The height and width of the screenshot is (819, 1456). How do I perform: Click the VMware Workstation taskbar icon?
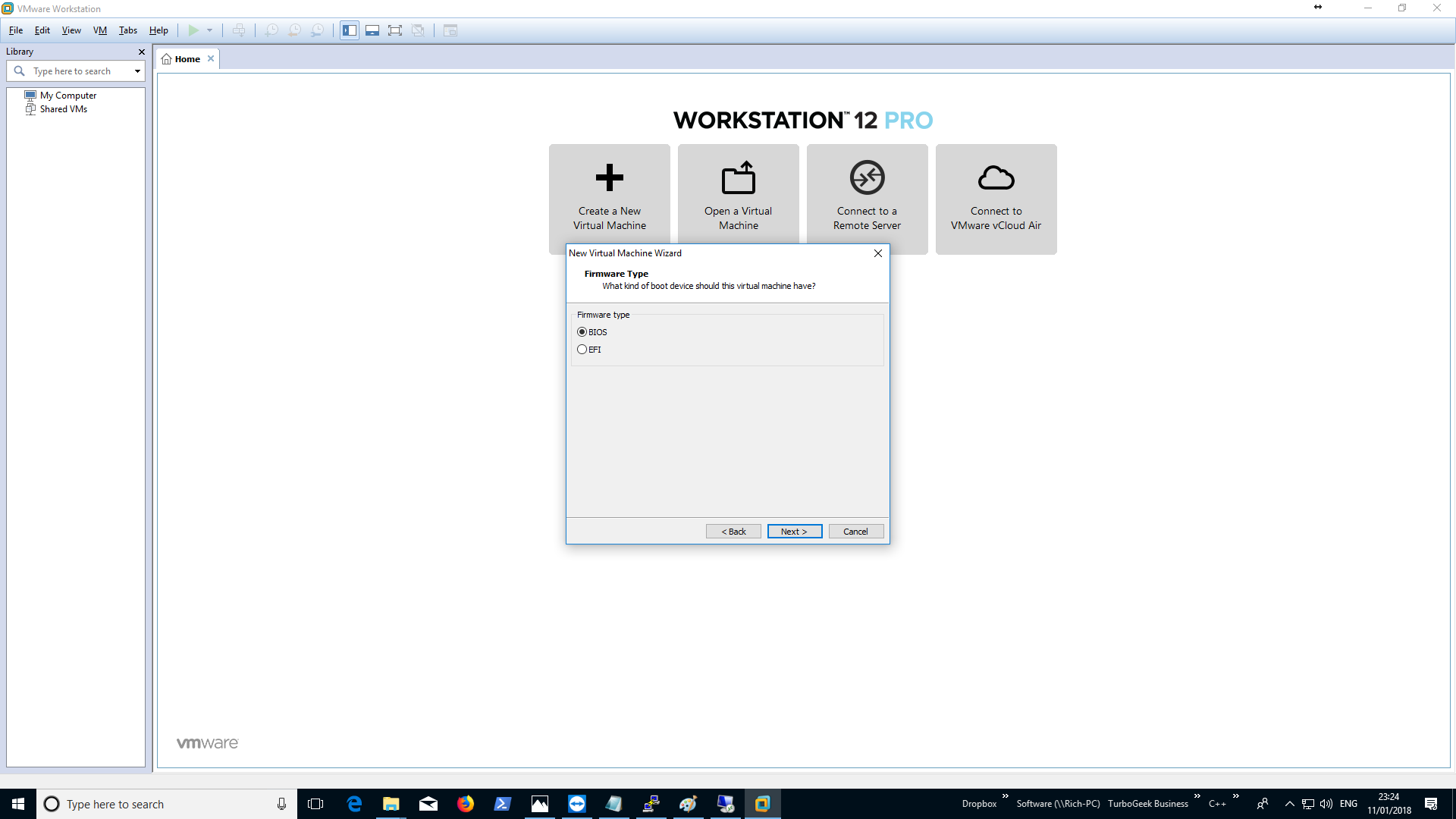point(762,804)
